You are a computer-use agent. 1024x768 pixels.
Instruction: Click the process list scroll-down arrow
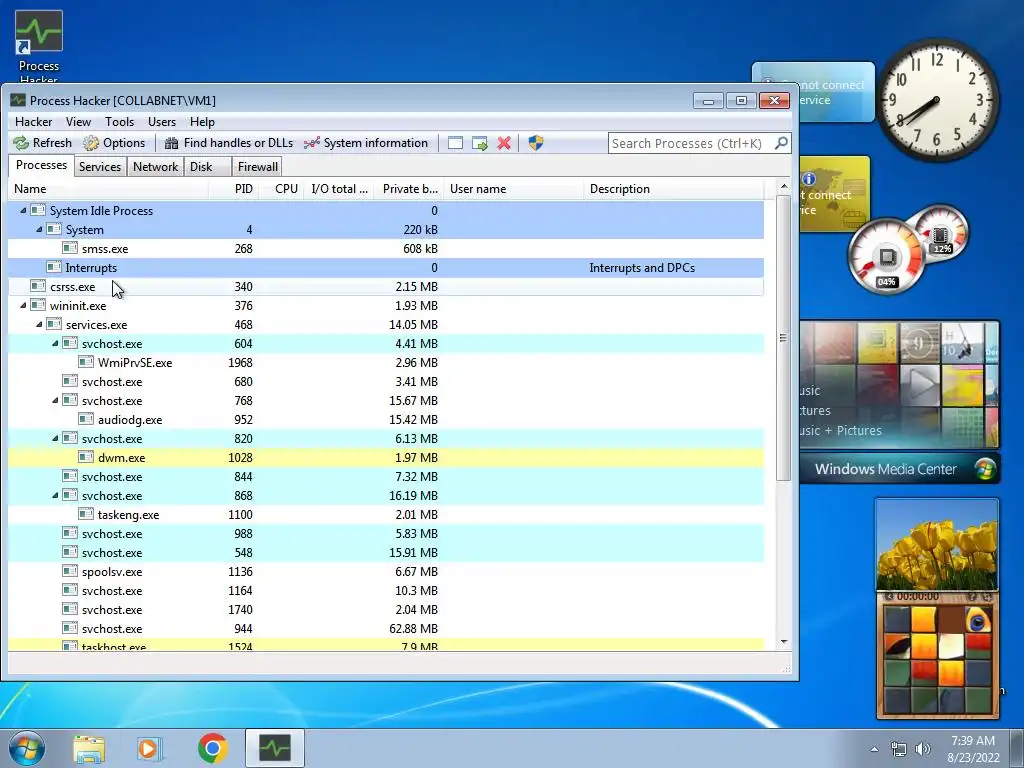[x=784, y=642]
